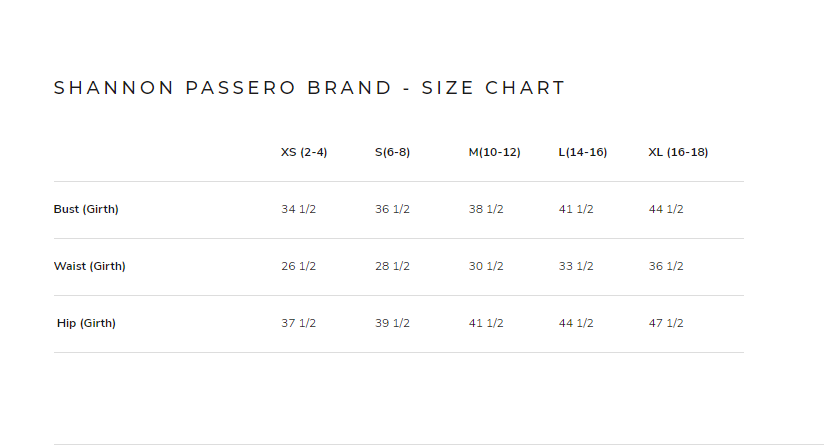Click the L waist value 33 1/2

[x=576, y=266]
